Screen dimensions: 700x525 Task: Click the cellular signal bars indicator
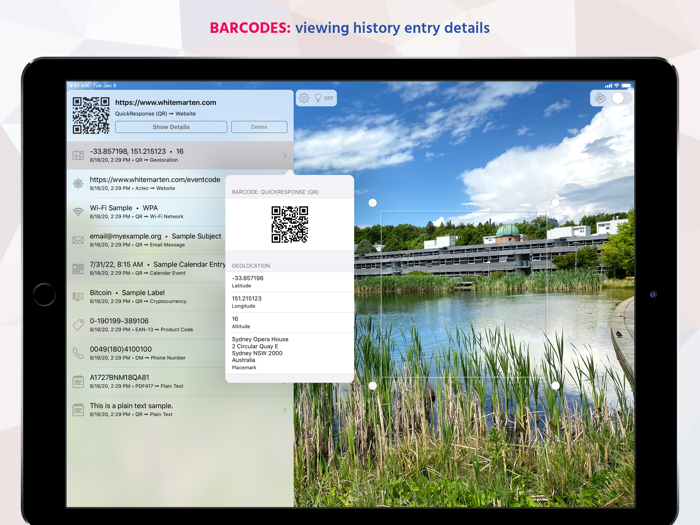(x=608, y=85)
